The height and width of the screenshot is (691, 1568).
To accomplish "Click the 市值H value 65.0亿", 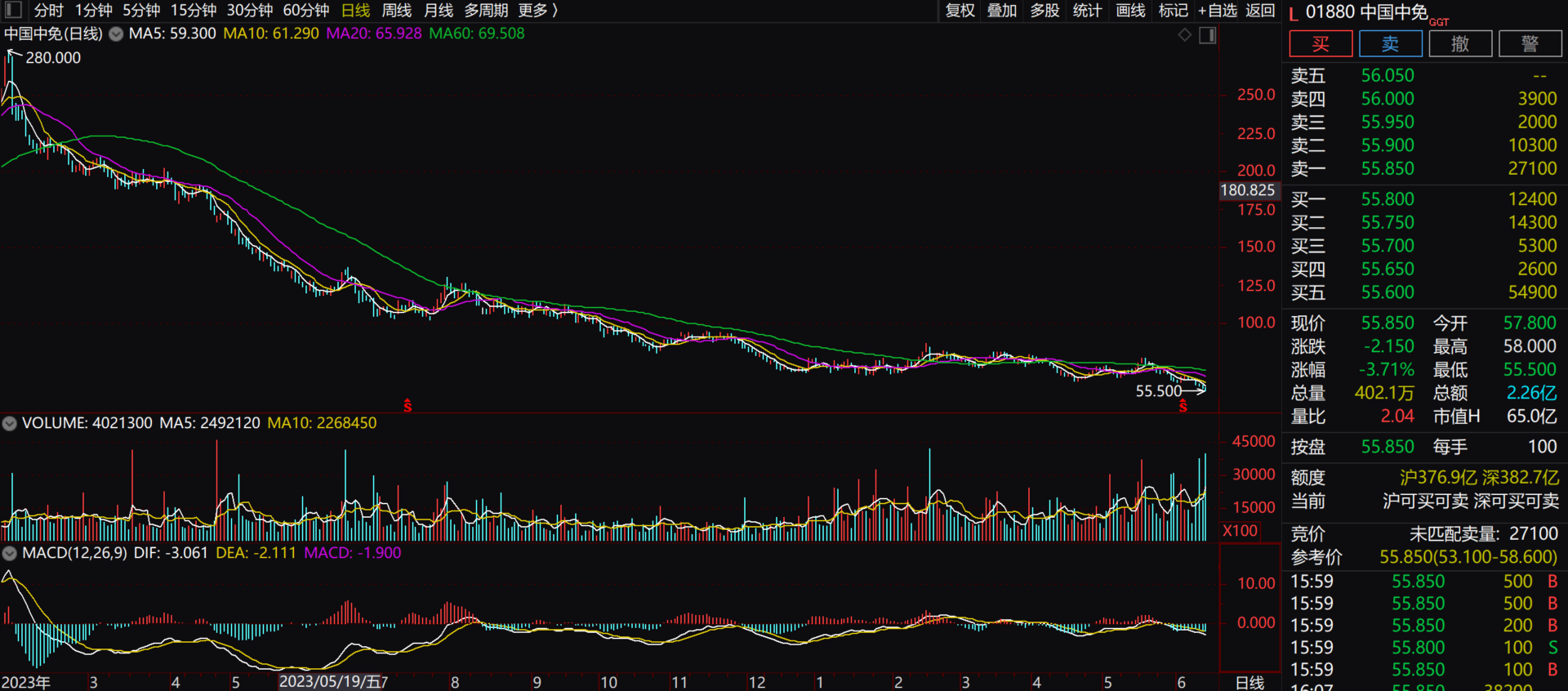I will 1531,417.
